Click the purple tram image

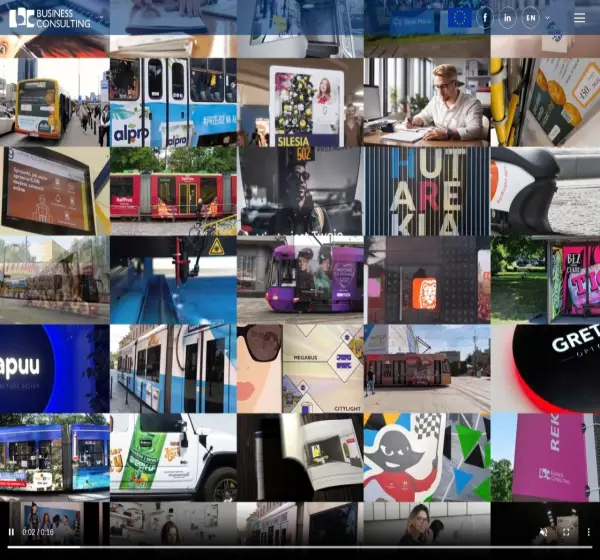point(300,280)
